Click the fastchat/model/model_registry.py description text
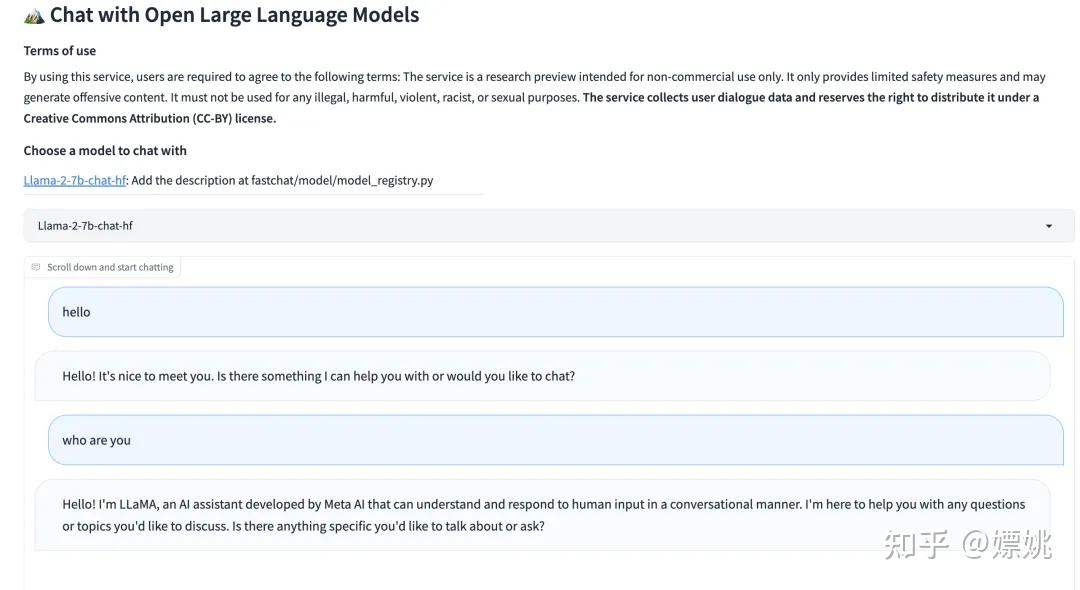 click(x=282, y=181)
